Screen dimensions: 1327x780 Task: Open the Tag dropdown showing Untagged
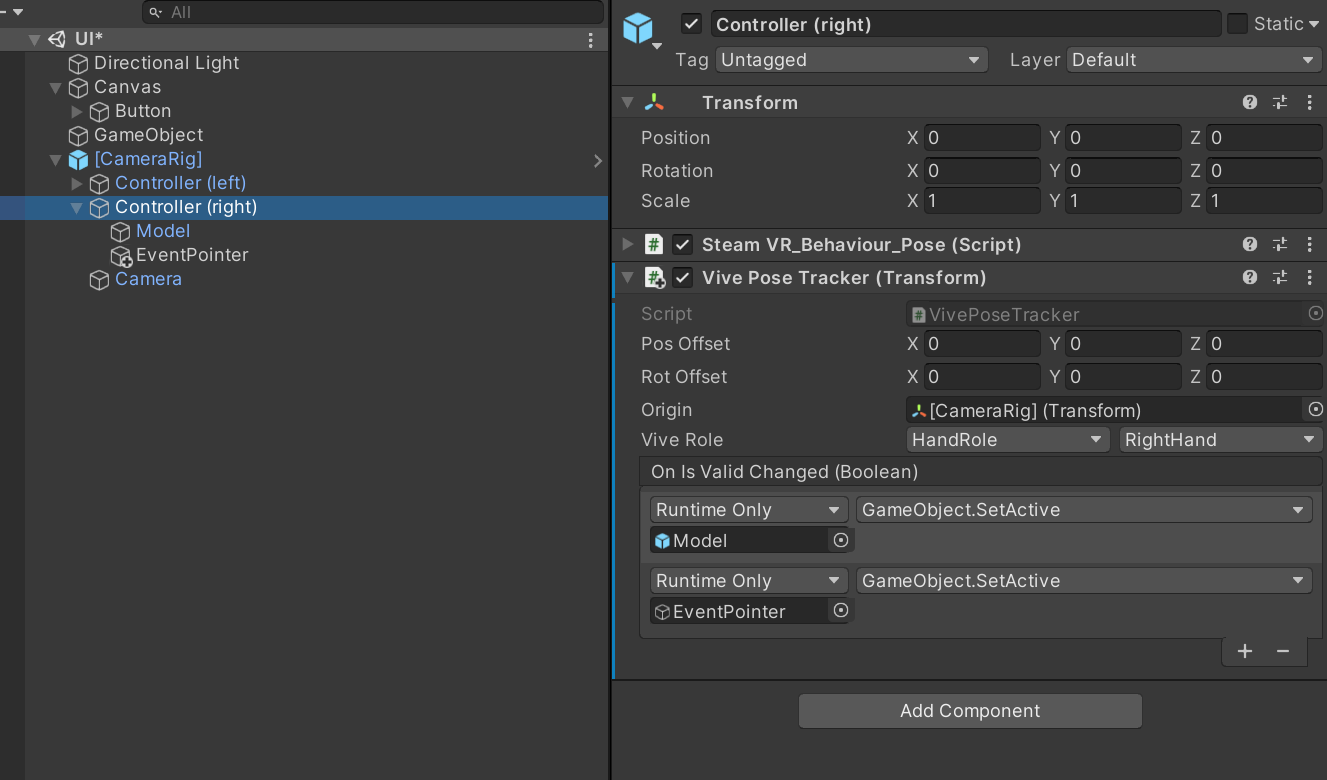click(852, 60)
